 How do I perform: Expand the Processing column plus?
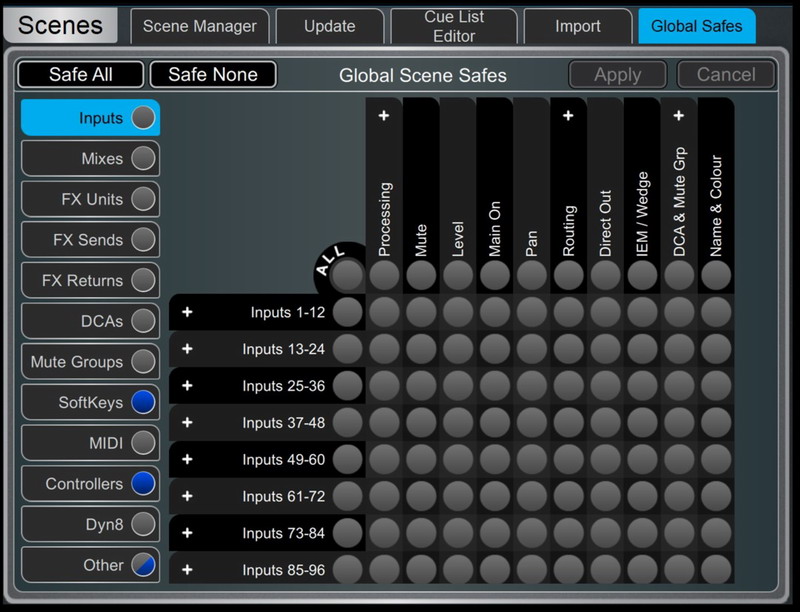pyautogui.click(x=384, y=116)
